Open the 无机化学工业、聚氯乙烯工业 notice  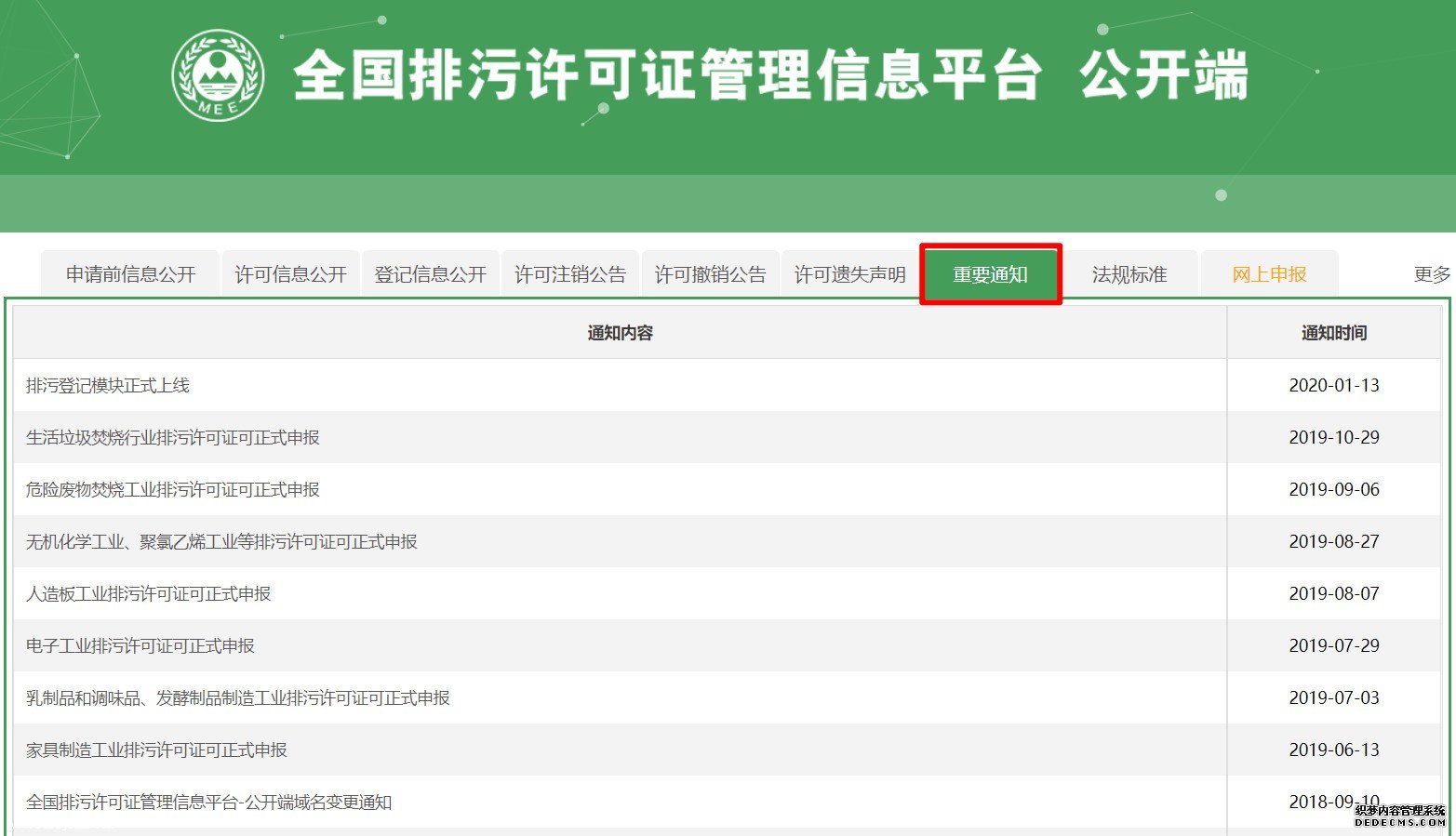pyautogui.click(x=221, y=541)
